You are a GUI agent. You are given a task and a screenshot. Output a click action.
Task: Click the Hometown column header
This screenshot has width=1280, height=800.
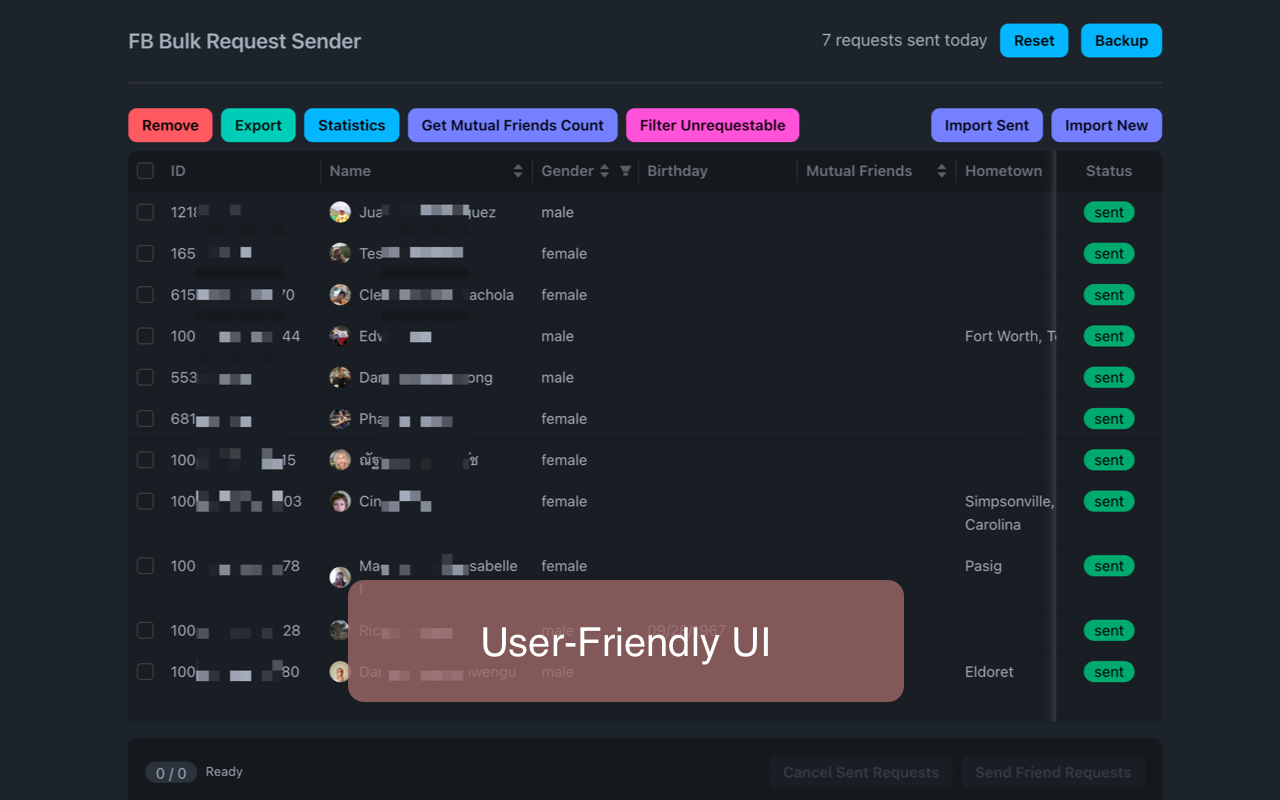point(1003,171)
